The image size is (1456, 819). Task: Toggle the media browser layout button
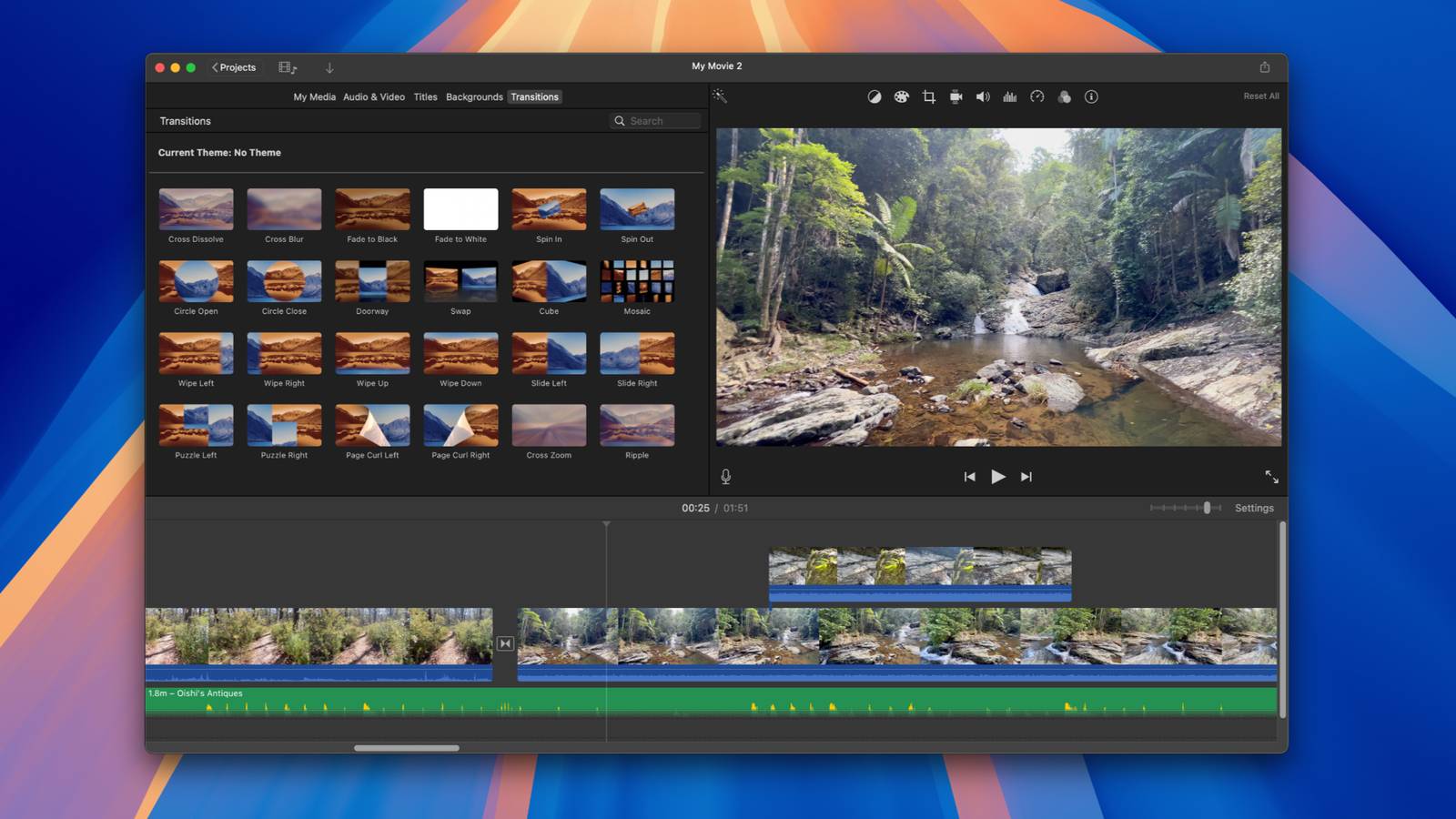(x=287, y=67)
